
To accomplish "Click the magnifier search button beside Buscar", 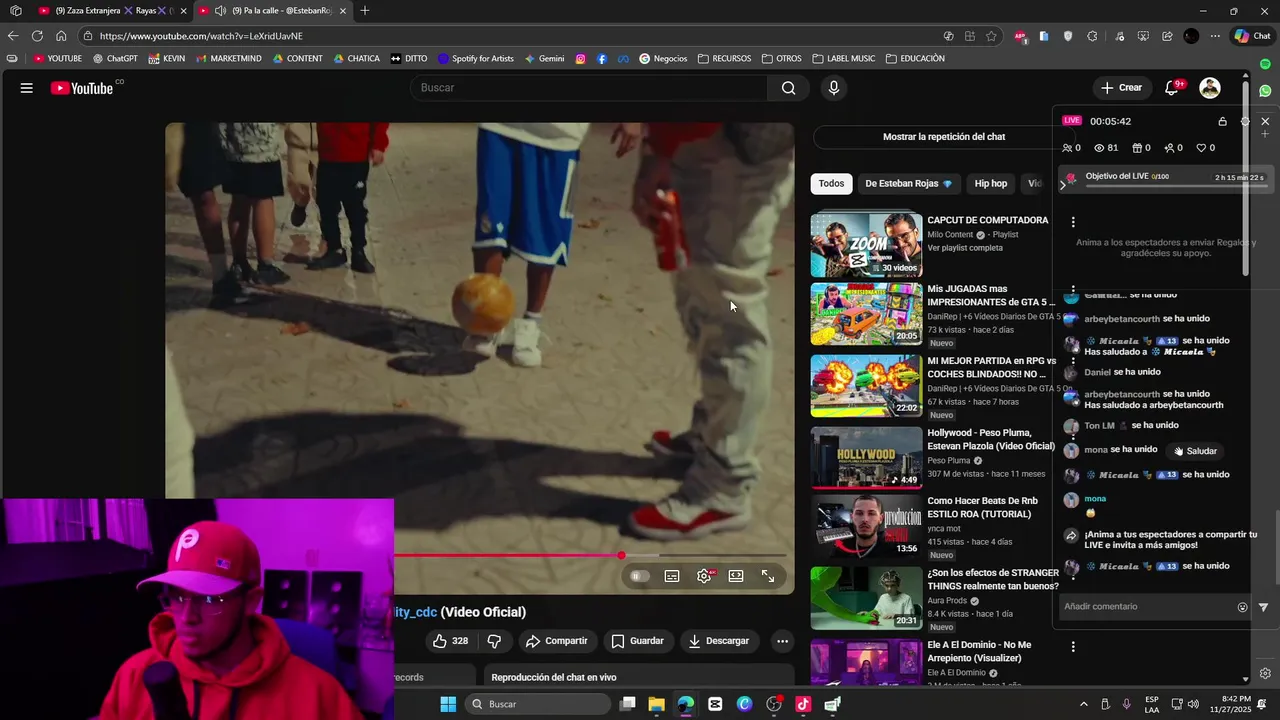I will pyautogui.click(x=789, y=88).
